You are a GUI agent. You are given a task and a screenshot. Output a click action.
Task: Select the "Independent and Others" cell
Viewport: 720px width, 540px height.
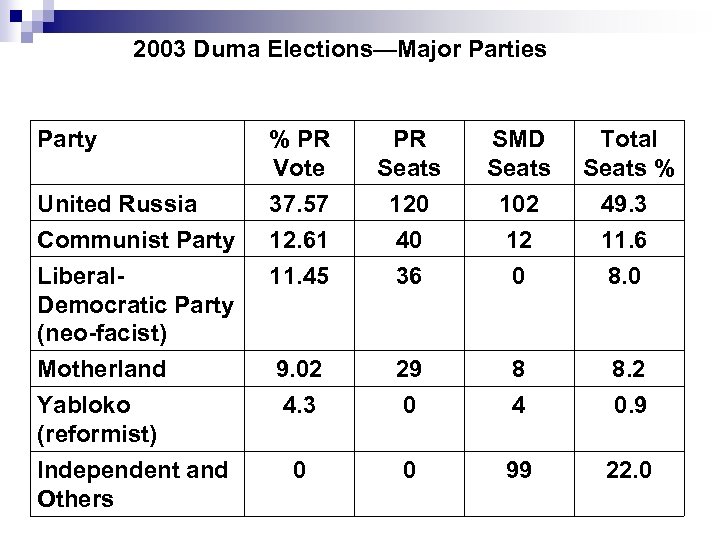pos(132,483)
